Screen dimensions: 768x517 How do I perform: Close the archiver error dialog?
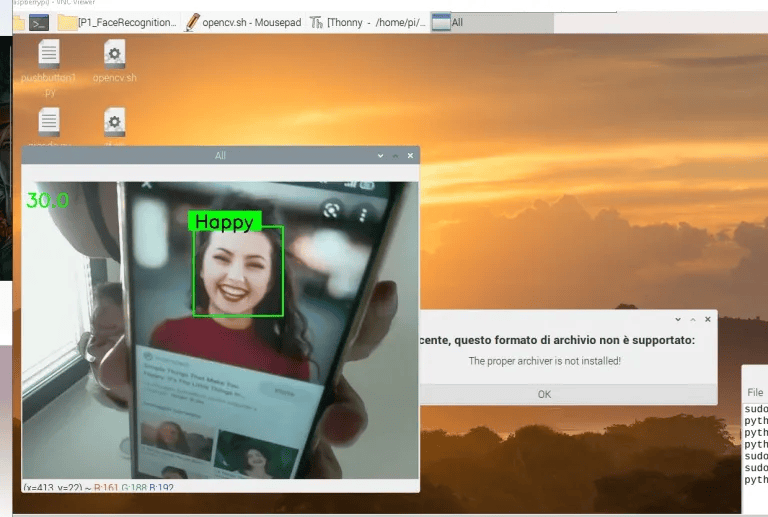(x=708, y=319)
